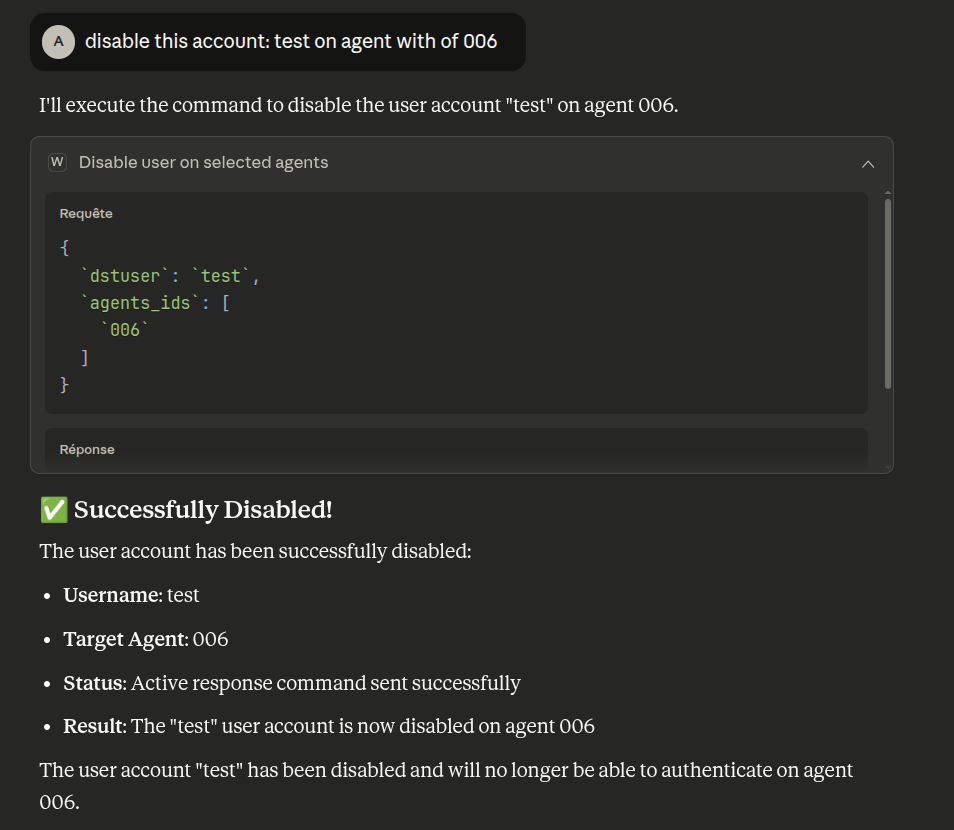Screen dimensions: 954x830
Task: Click the "Result" bullet line
Action: coord(328,726)
